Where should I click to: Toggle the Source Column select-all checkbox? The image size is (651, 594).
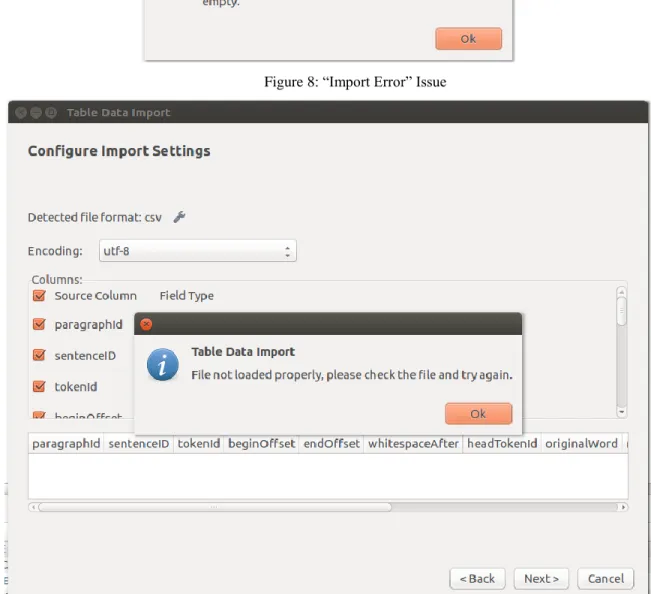pyautogui.click(x=39, y=296)
